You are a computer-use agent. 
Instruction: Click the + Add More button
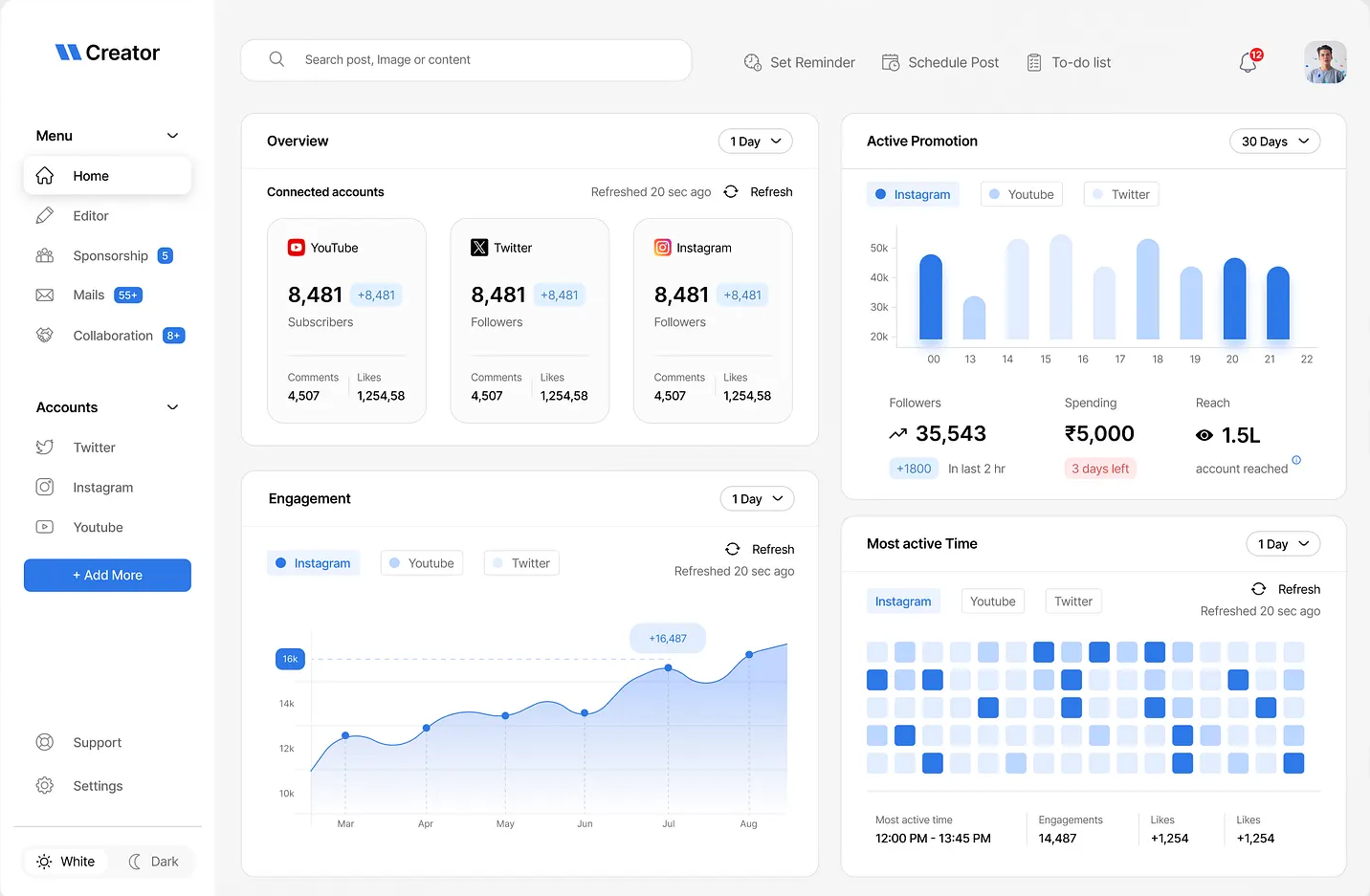point(107,576)
